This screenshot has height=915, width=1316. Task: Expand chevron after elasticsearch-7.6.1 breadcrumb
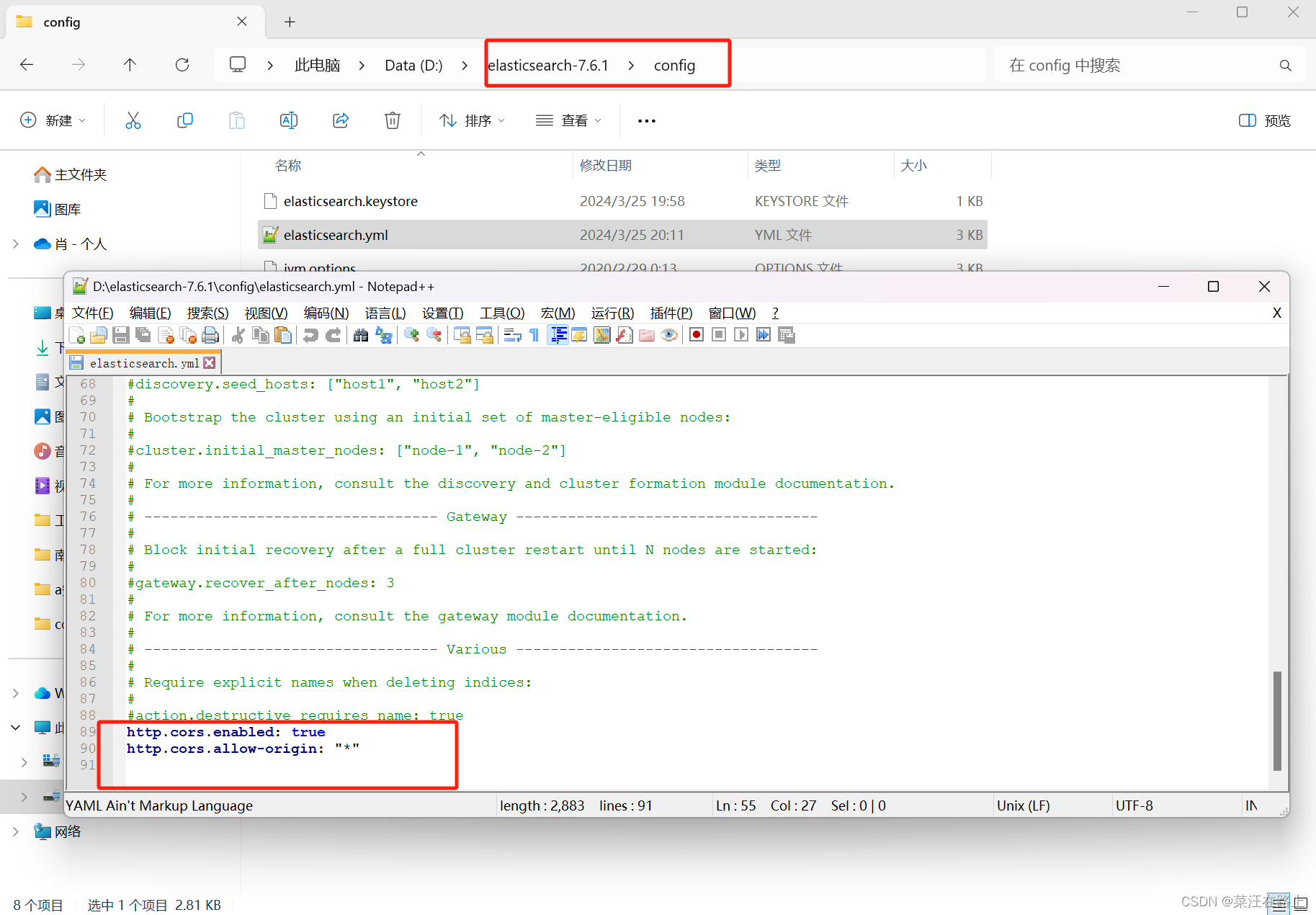point(631,66)
